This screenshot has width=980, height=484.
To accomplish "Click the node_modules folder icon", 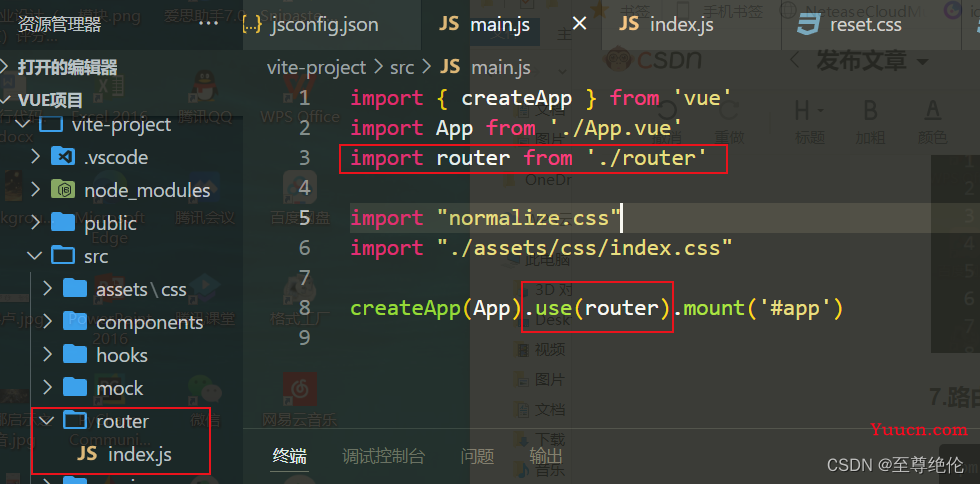I will point(62,189).
